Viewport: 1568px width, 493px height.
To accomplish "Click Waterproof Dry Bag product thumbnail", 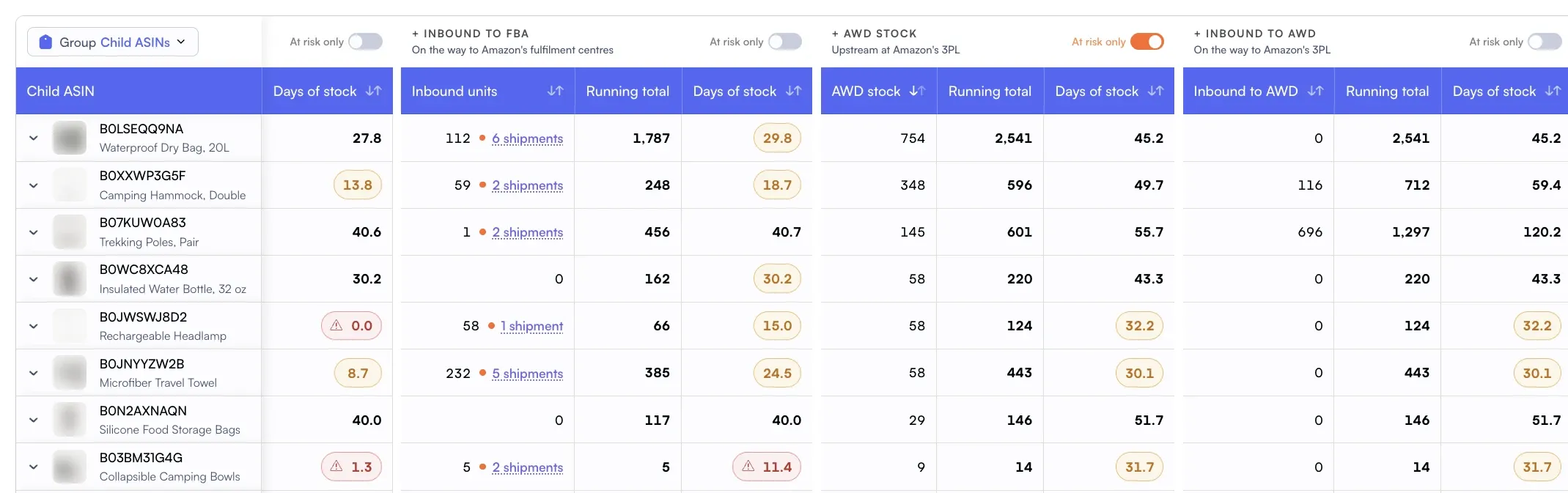I will [70, 138].
